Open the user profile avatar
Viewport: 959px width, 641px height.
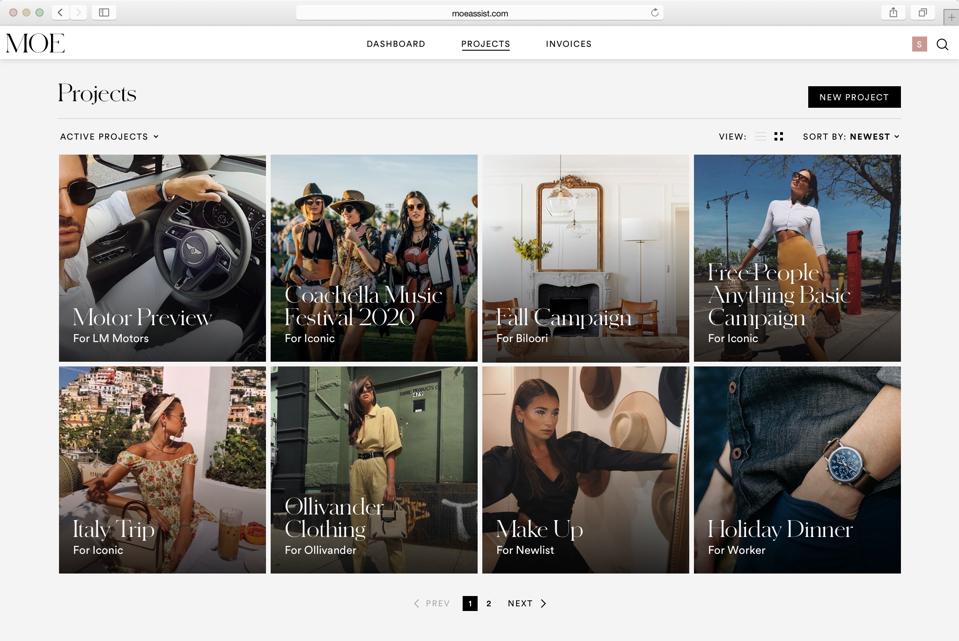919,44
